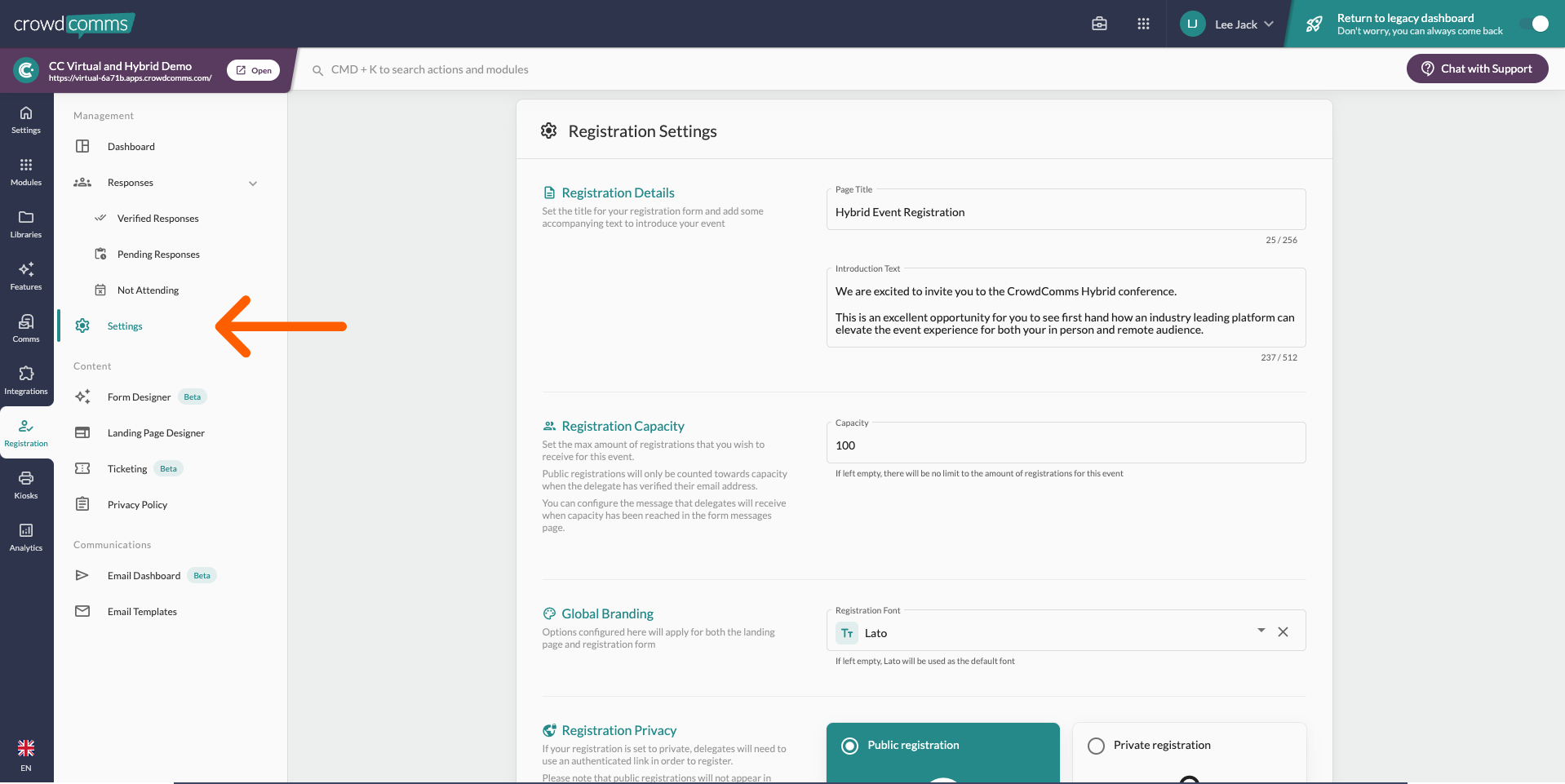Viewport: 1565px width, 784px height.
Task: Collapse the Responses menu chevron
Action: point(253,184)
